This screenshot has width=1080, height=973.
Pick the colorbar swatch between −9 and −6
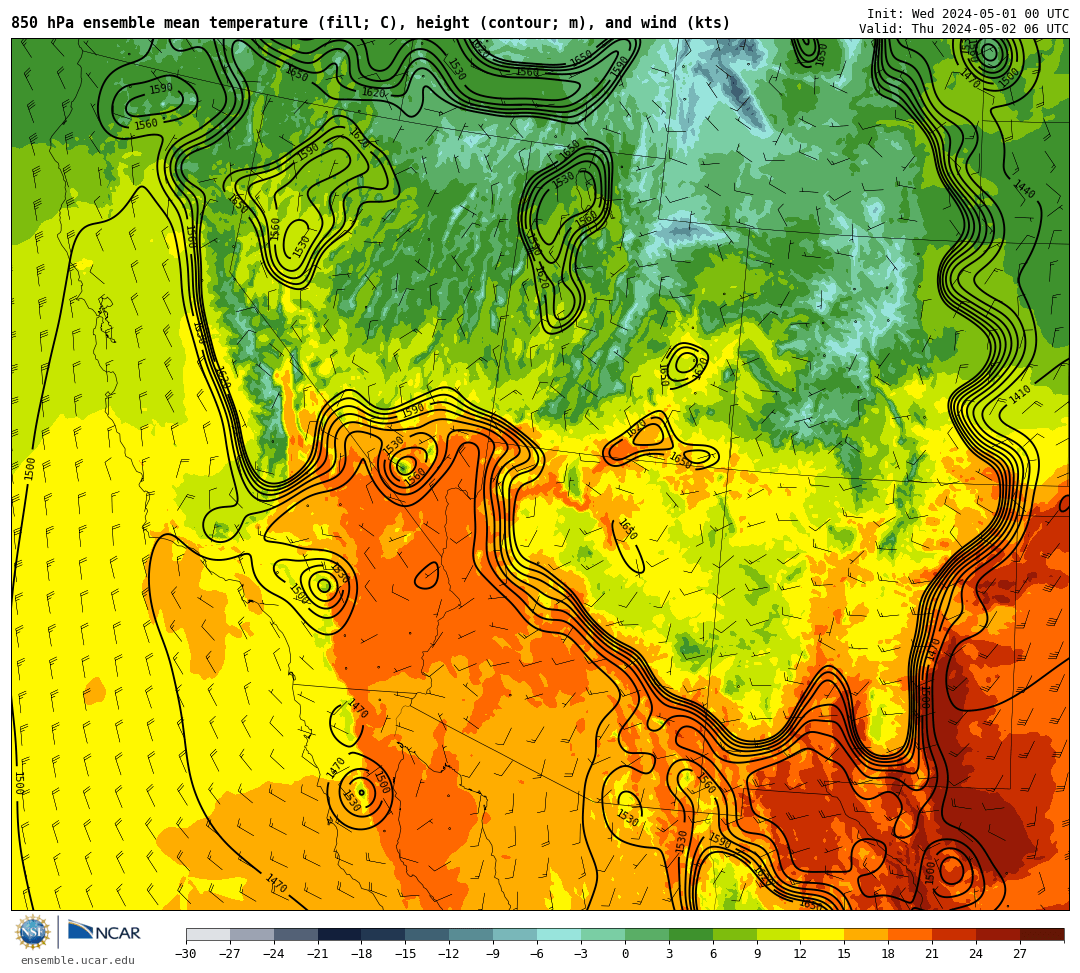515,934
